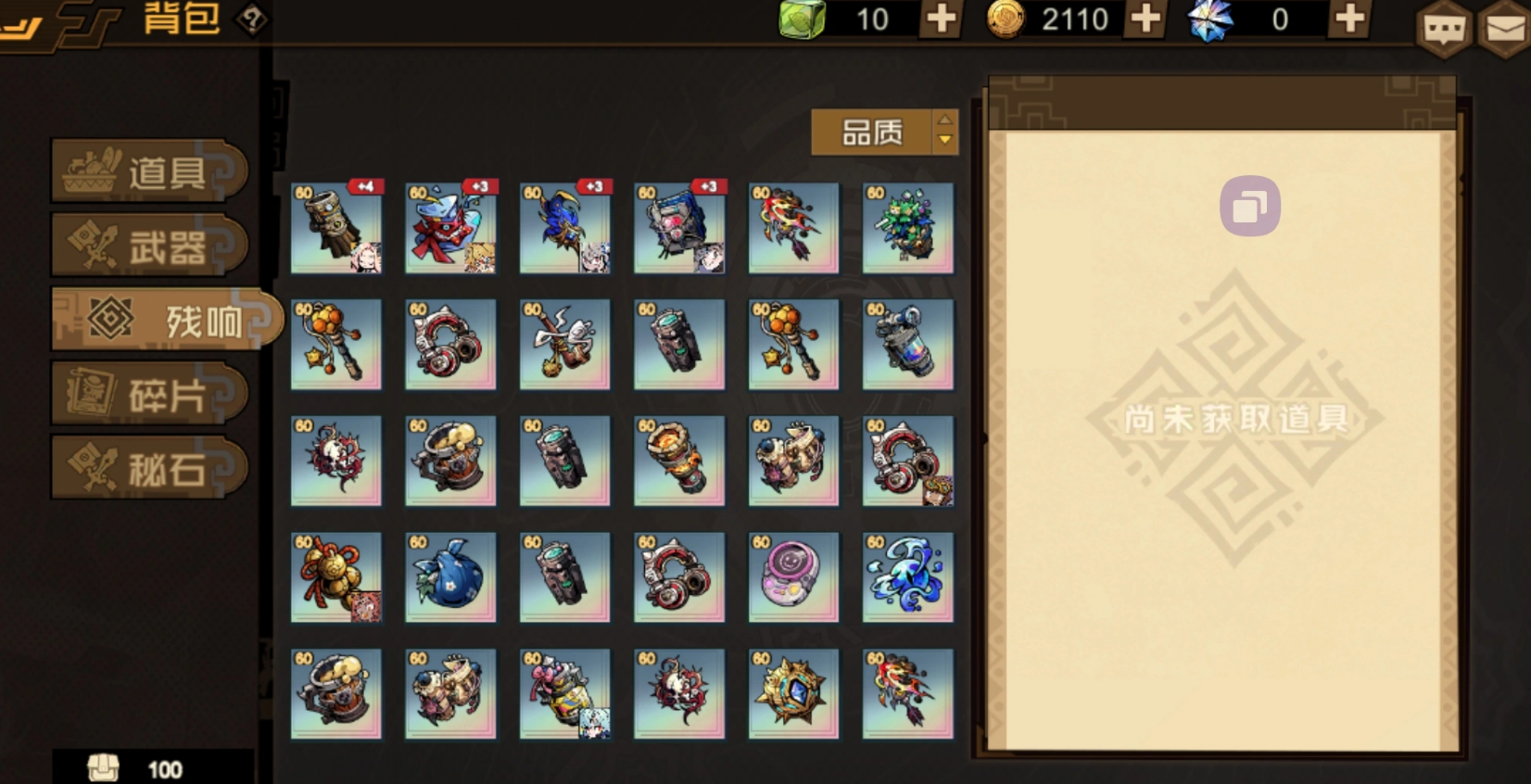Image resolution: width=1531 pixels, height=784 pixels.
Task: Toggle sort order arrows beside 品质
Action: [x=944, y=133]
